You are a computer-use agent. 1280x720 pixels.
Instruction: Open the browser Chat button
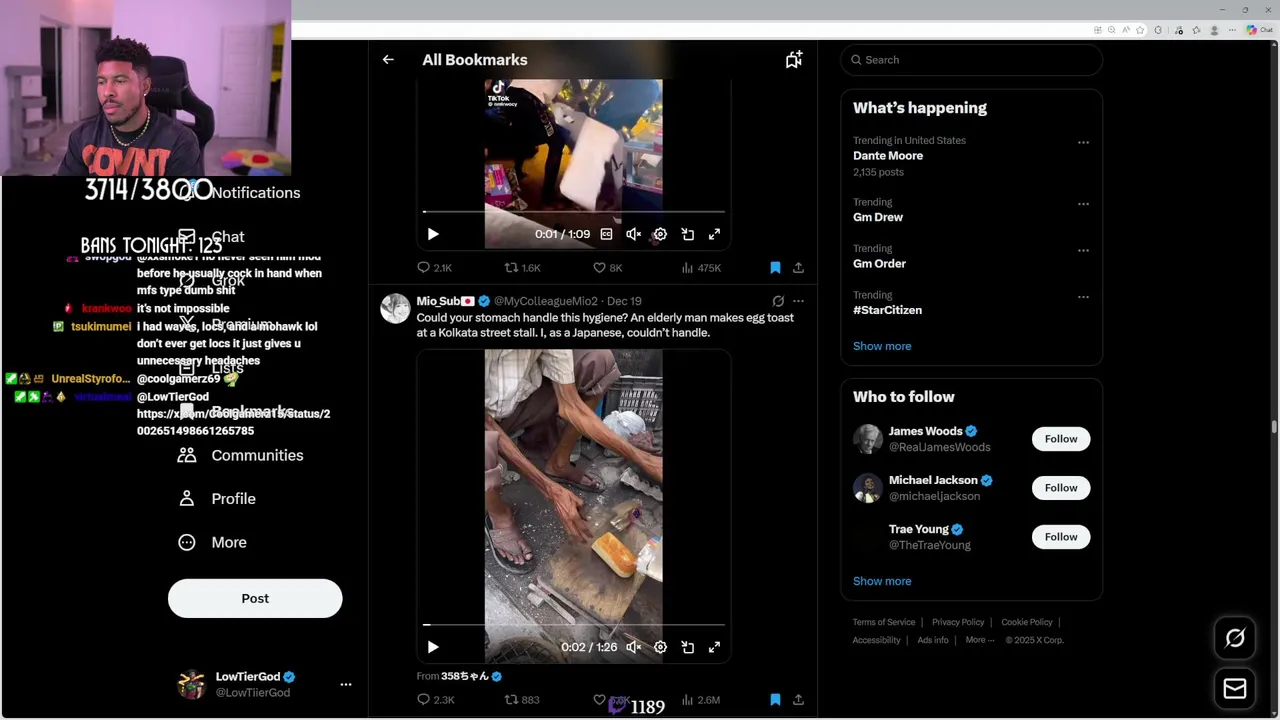pos(1258,30)
